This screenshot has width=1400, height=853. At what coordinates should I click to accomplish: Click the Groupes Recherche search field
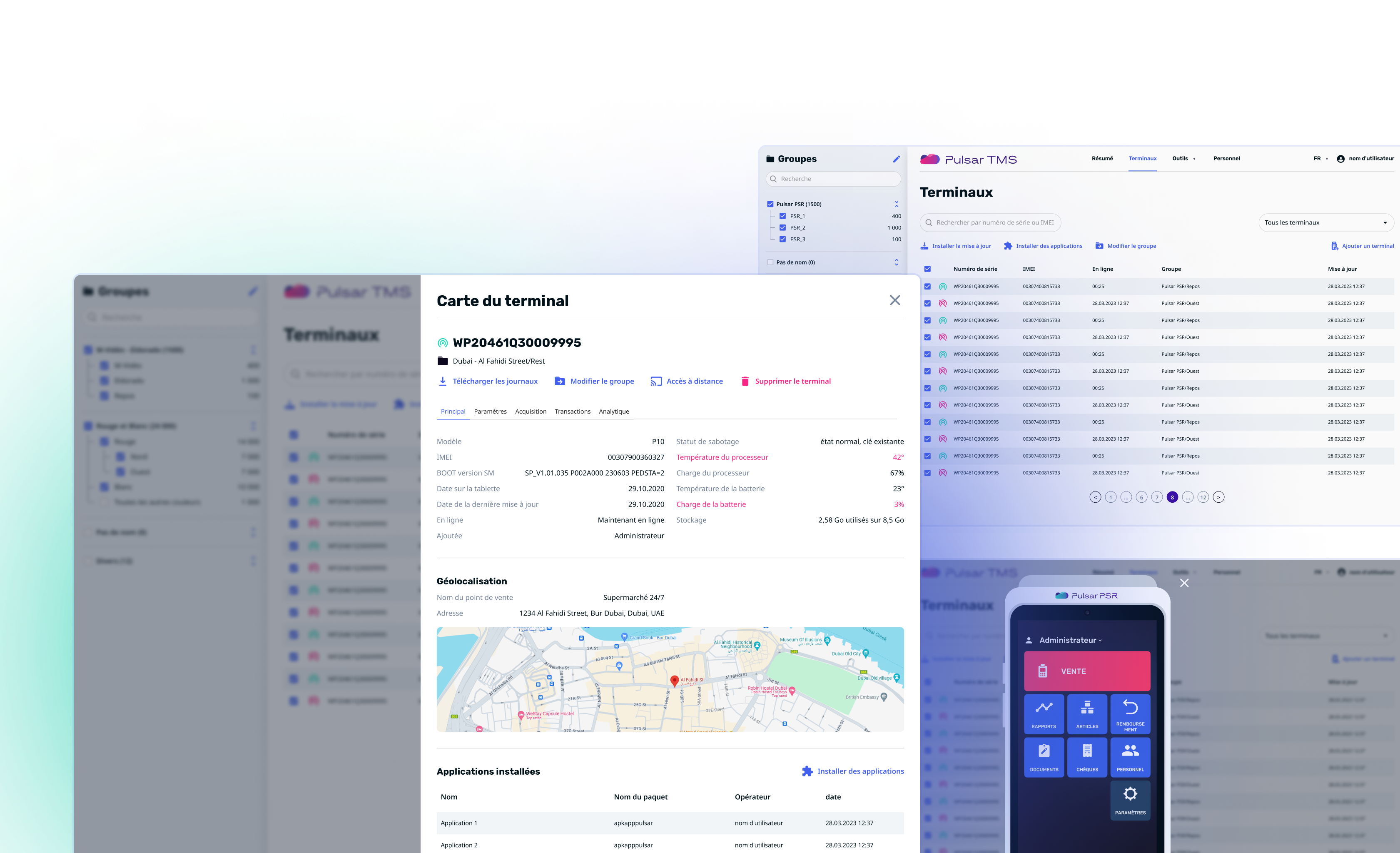click(x=833, y=179)
